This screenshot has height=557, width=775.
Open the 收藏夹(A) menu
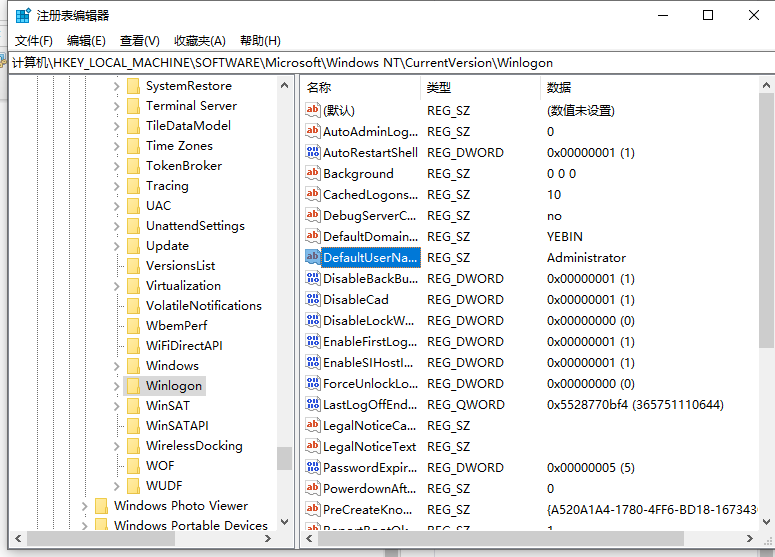[x=199, y=41]
